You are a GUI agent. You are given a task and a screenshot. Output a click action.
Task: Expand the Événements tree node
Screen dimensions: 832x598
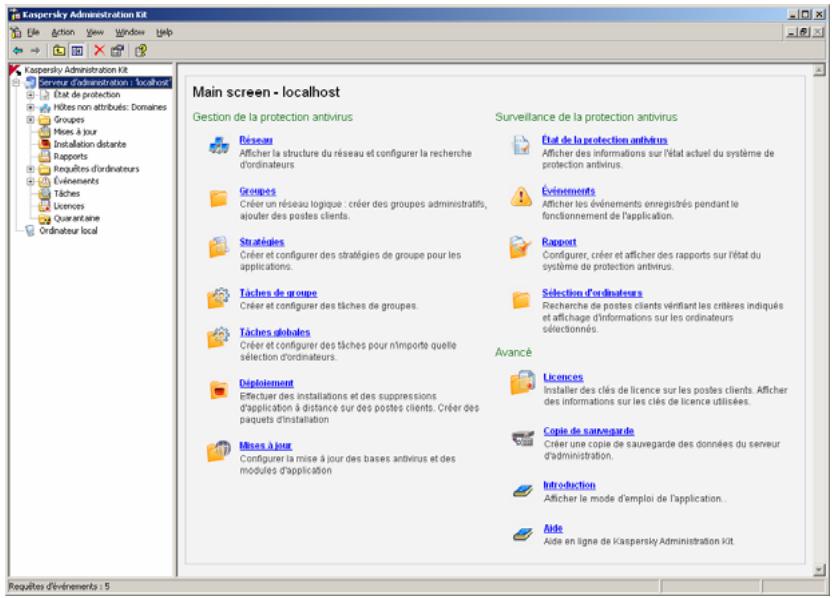point(30,181)
